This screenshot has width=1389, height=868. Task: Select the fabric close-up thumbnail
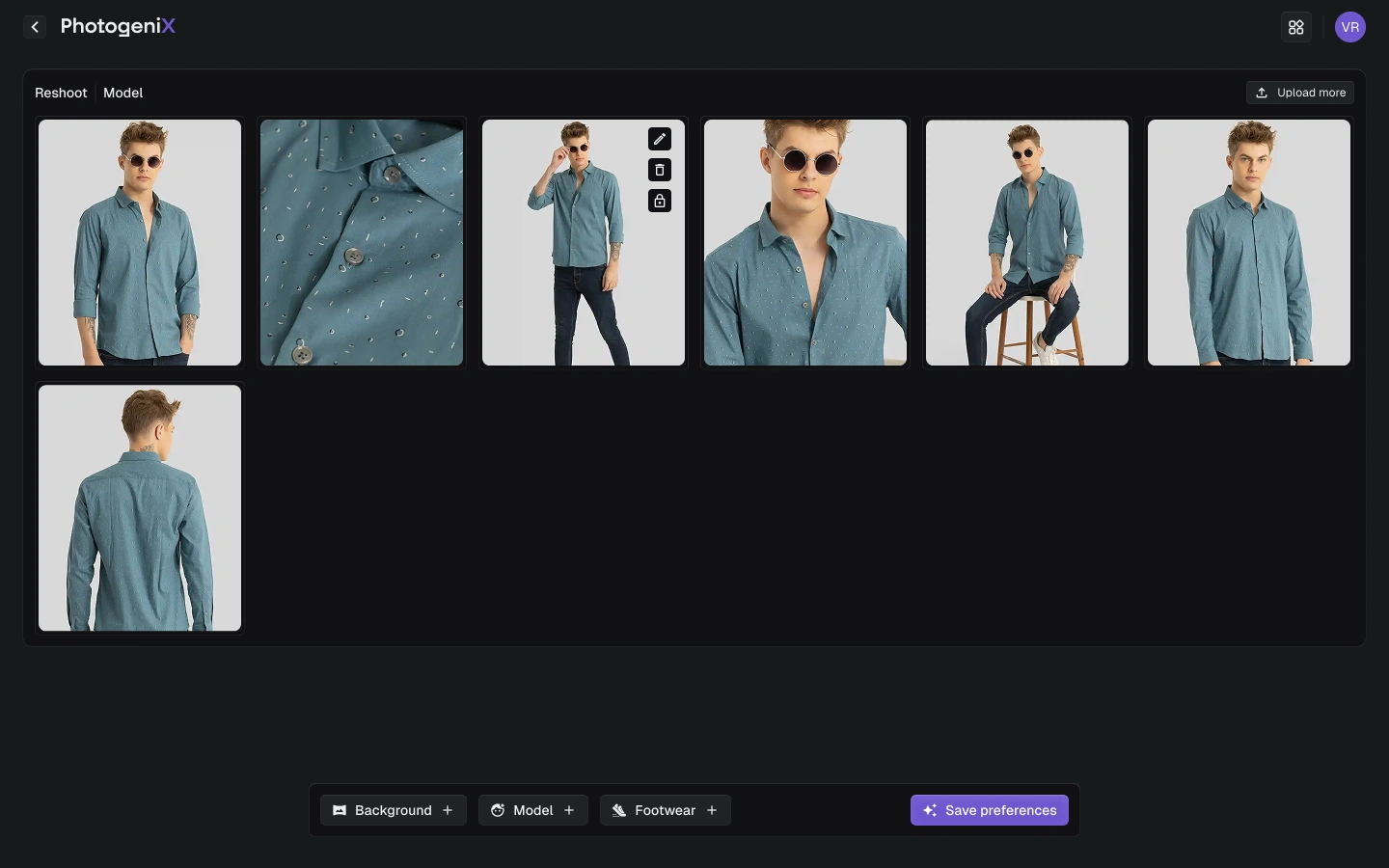[x=362, y=242]
